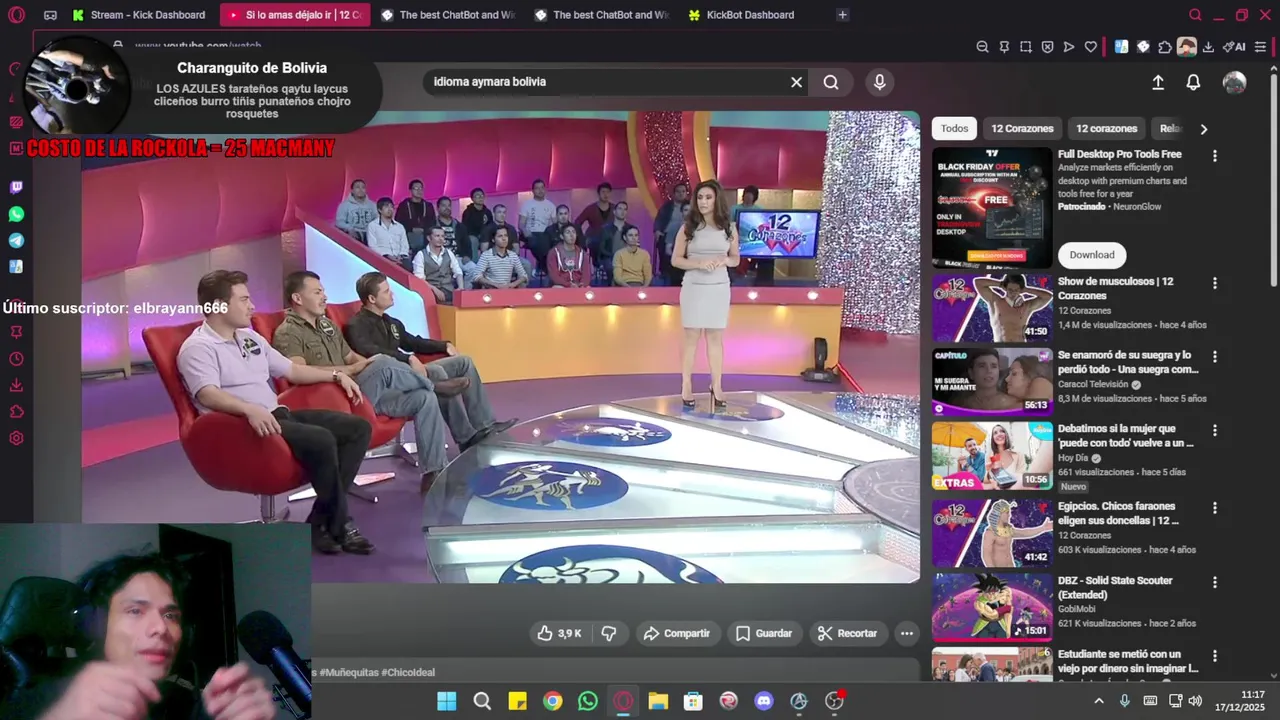1280x720 pixels.
Task: Open menu for 'Show de musculosos' video
Action: pyautogui.click(x=1215, y=283)
